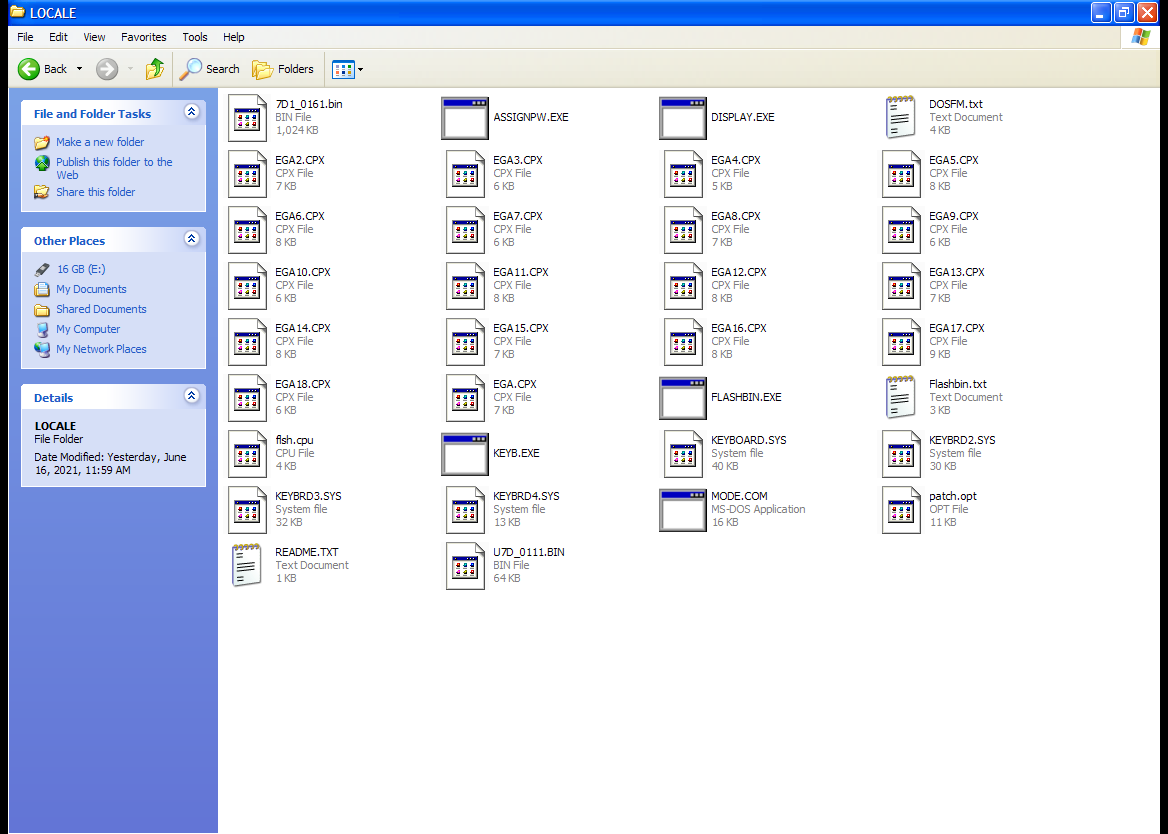This screenshot has width=1168, height=834.
Task: Select the EGA2.CPX file icon
Action: pyautogui.click(x=247, y=174)
